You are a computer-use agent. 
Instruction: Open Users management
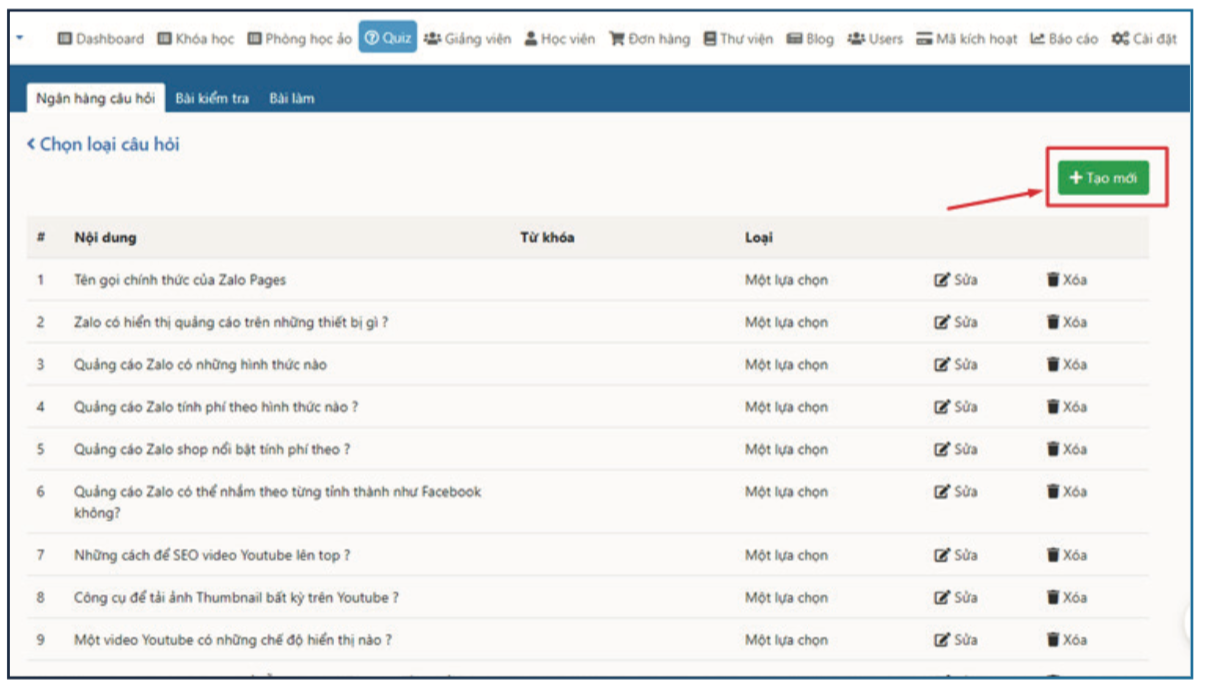pos(875,39)
